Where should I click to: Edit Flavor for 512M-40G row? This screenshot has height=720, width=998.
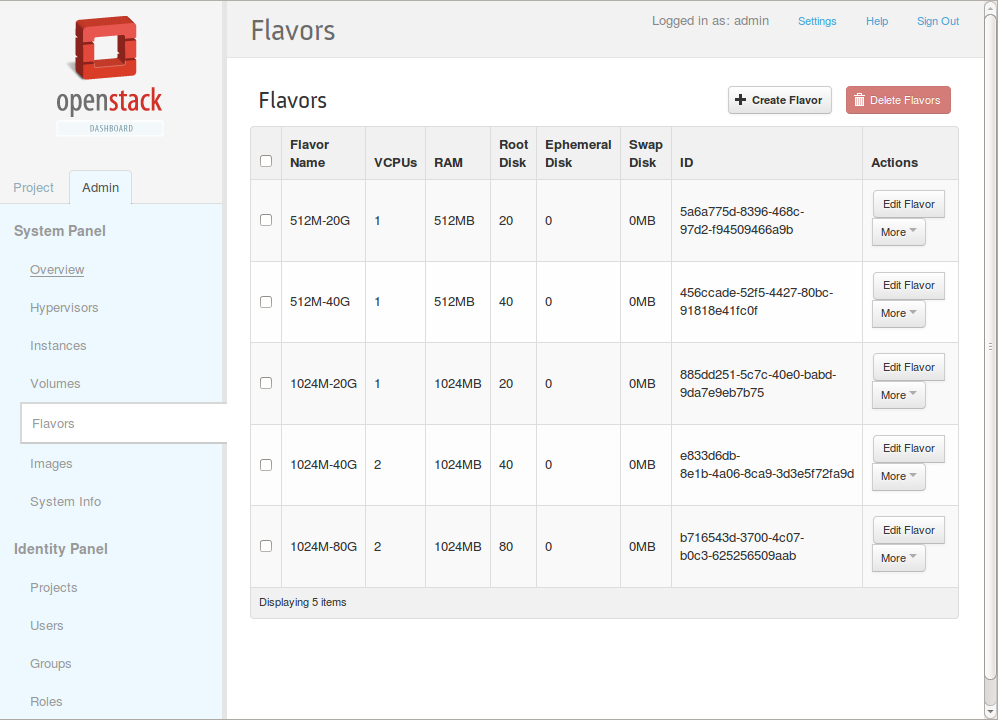tap(908, 286)
